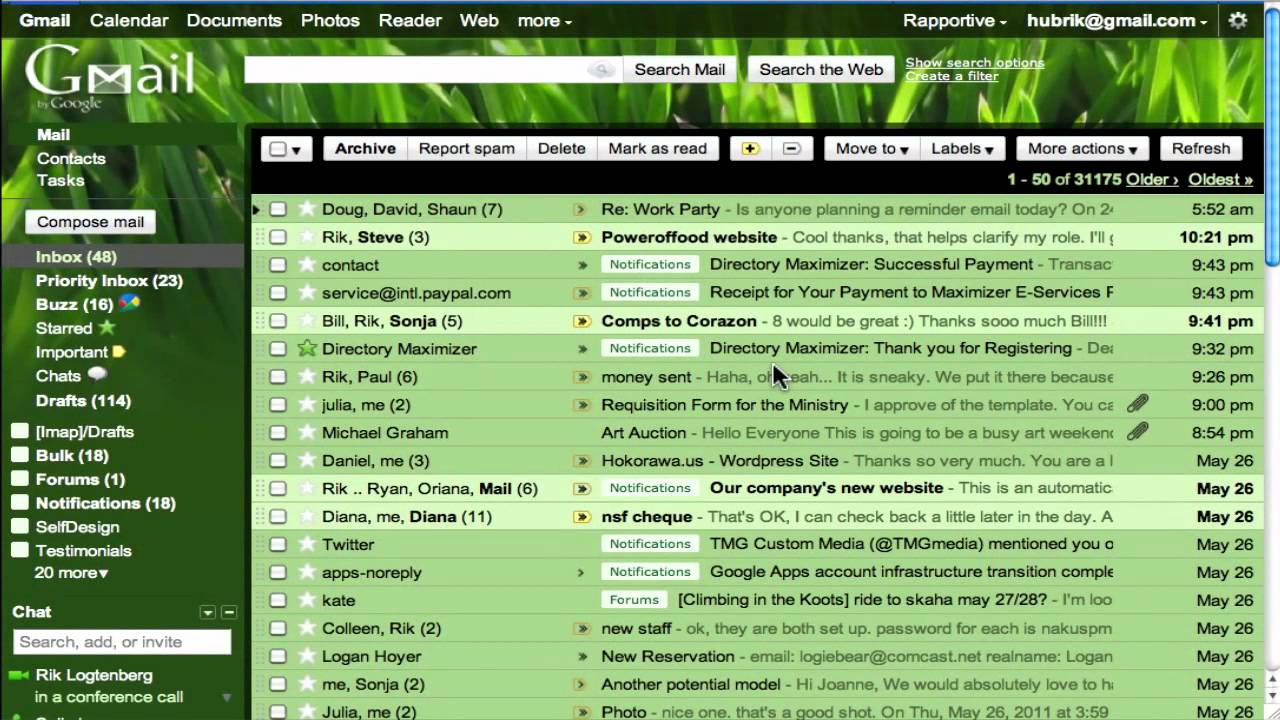This screenshot has height=720, width=1280.
Task: Star the Twitter message
Action: (307, 545)
